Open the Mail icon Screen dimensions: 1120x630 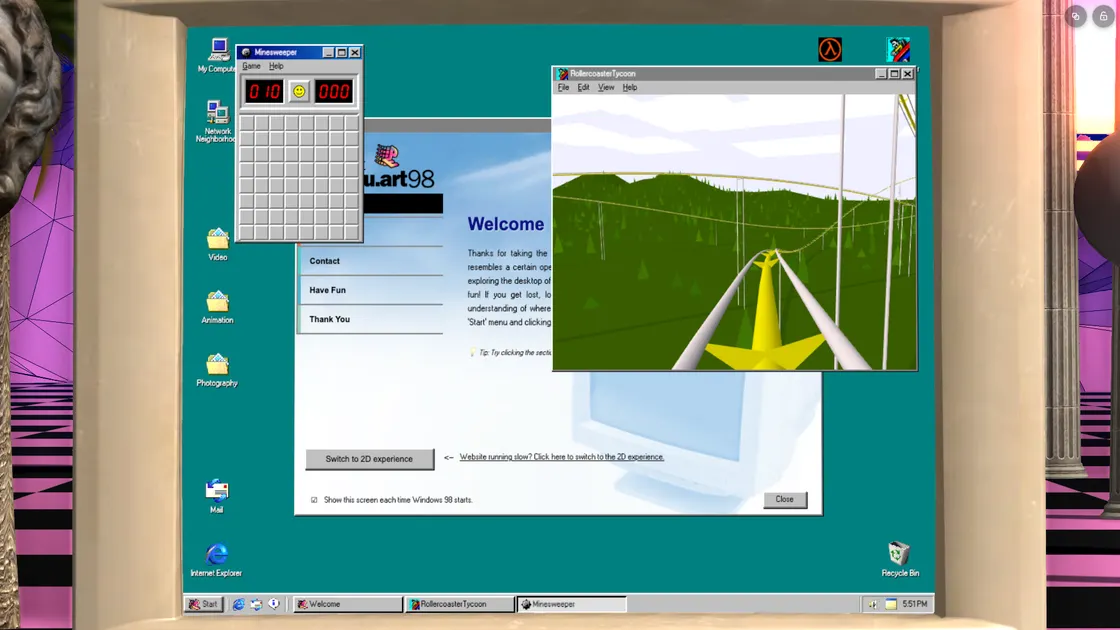tap(216, 489)
